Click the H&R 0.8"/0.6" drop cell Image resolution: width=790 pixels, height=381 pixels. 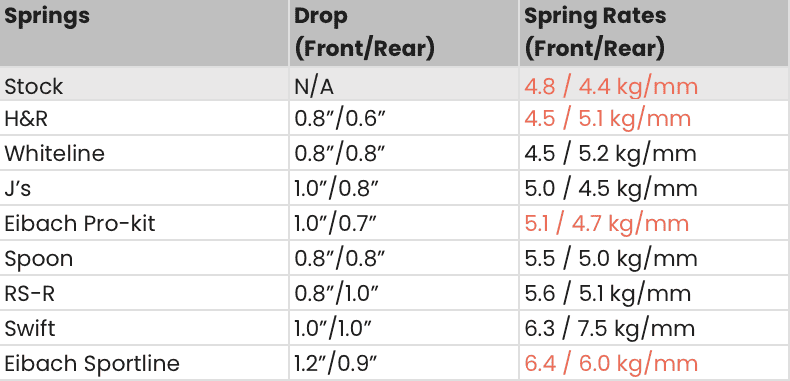404,118
